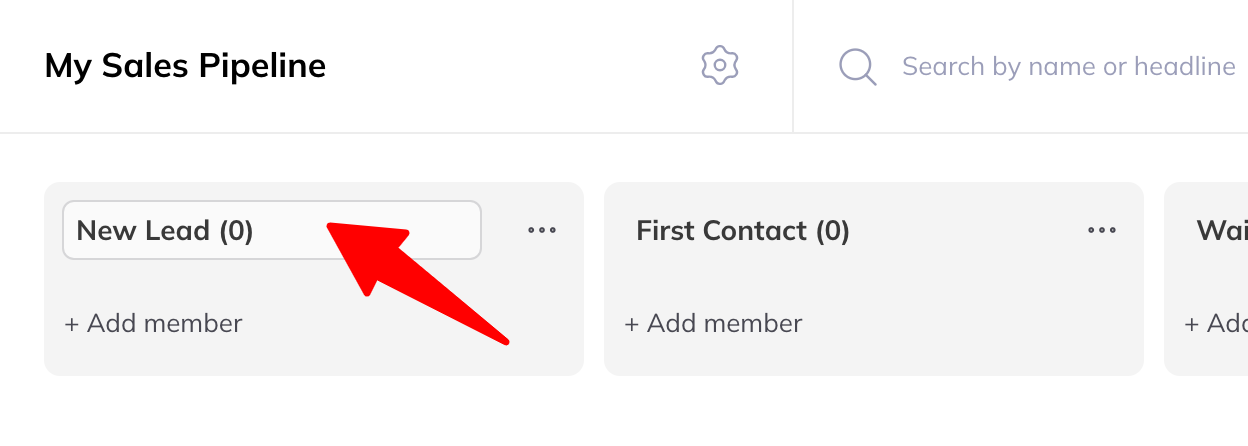Click the (0) count in New Lead title

coord(236,231)
